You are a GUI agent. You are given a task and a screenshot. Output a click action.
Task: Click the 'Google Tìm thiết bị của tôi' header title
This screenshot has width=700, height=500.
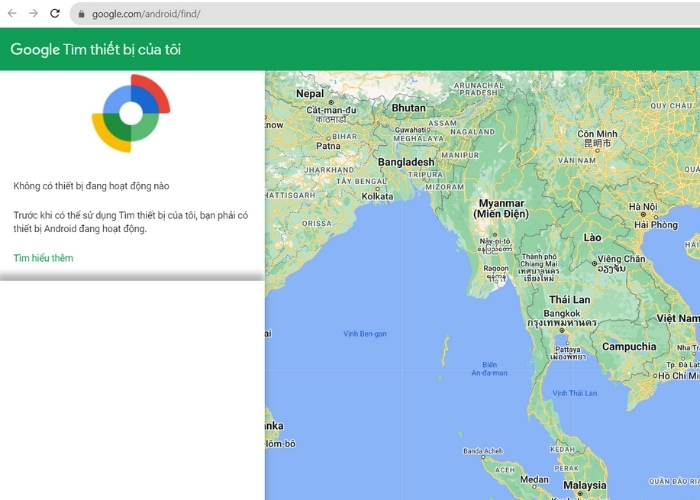[96, 49]
